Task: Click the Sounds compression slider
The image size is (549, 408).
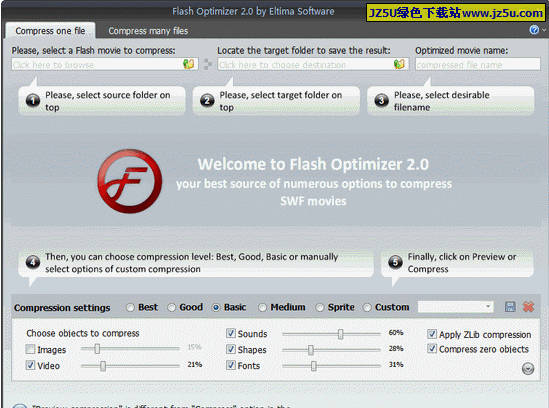Action: coord(331,334)
